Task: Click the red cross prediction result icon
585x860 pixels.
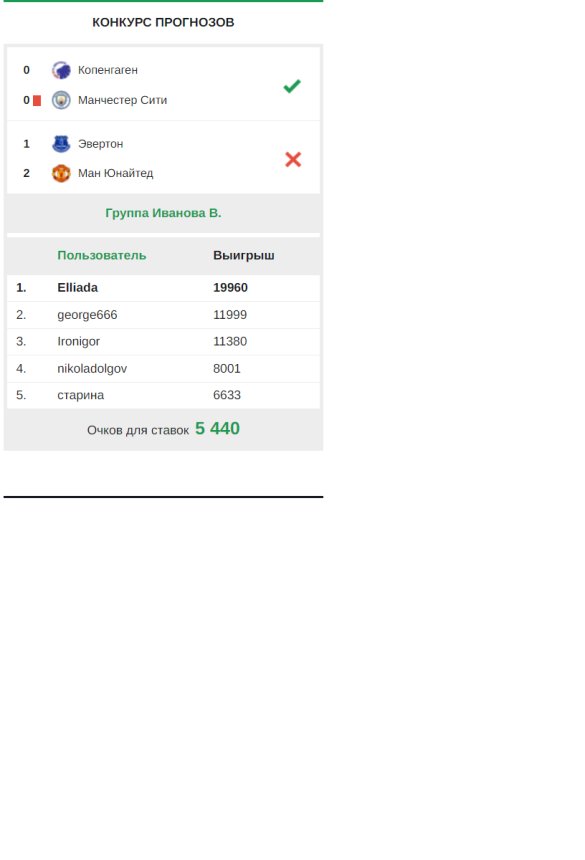Action: click(293, 160)
